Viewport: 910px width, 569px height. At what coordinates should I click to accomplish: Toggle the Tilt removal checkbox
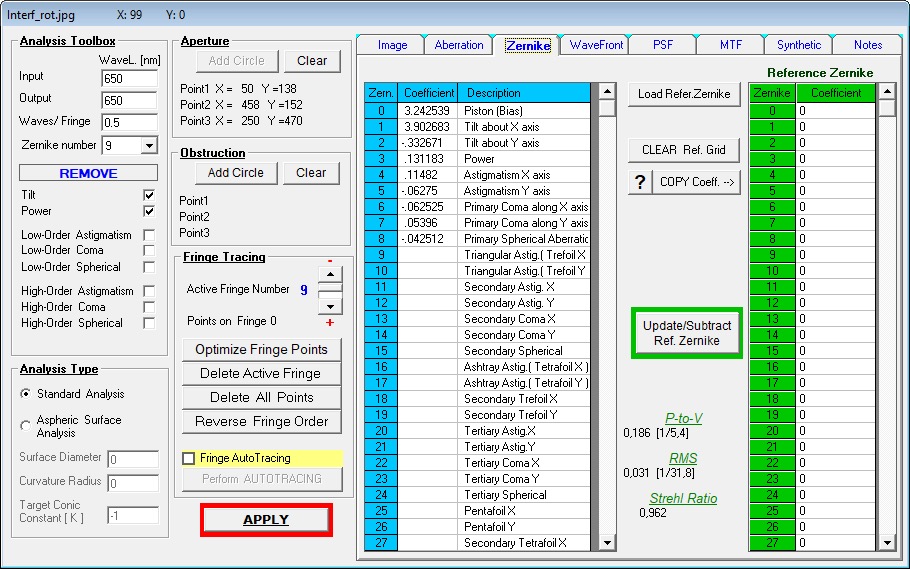149,195
